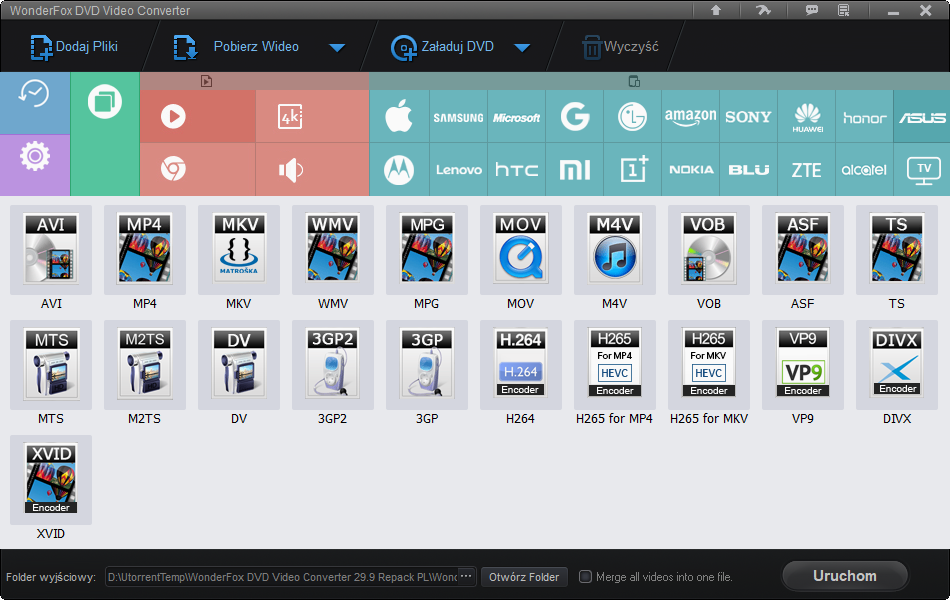
Task: Open Nokia device profiles
Action: (691, 170)
